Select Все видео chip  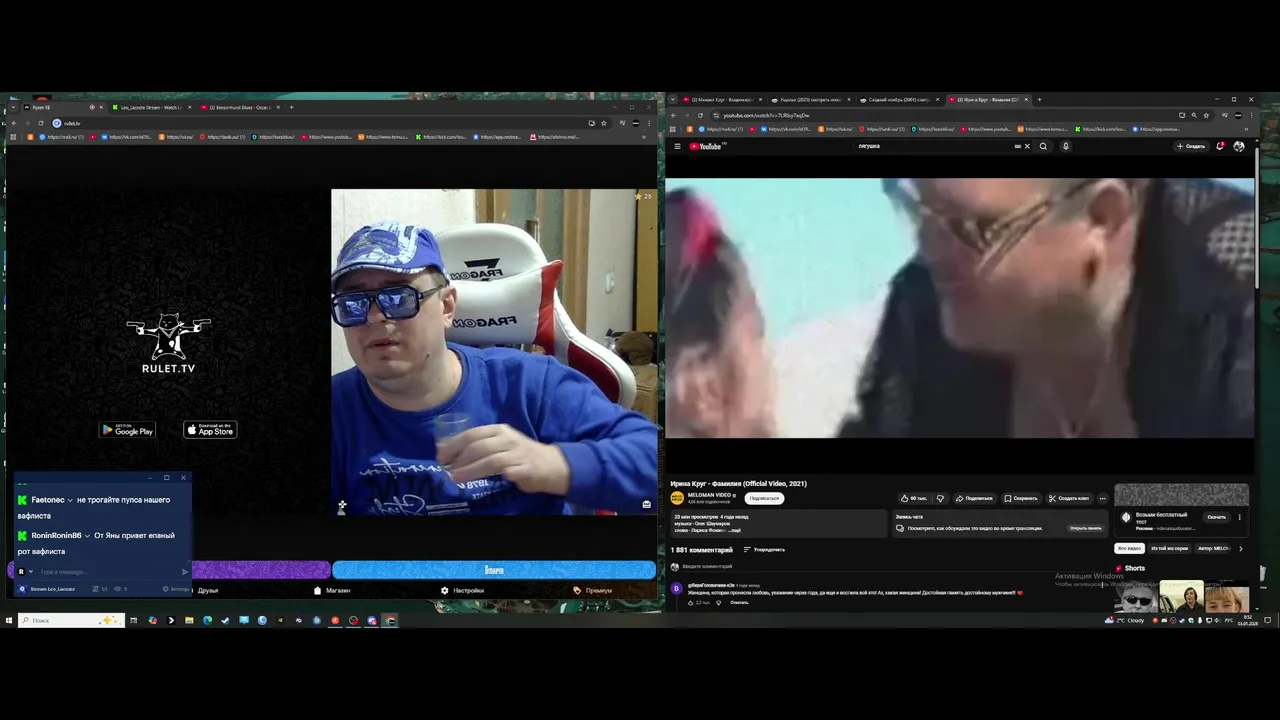(1129, 548)
